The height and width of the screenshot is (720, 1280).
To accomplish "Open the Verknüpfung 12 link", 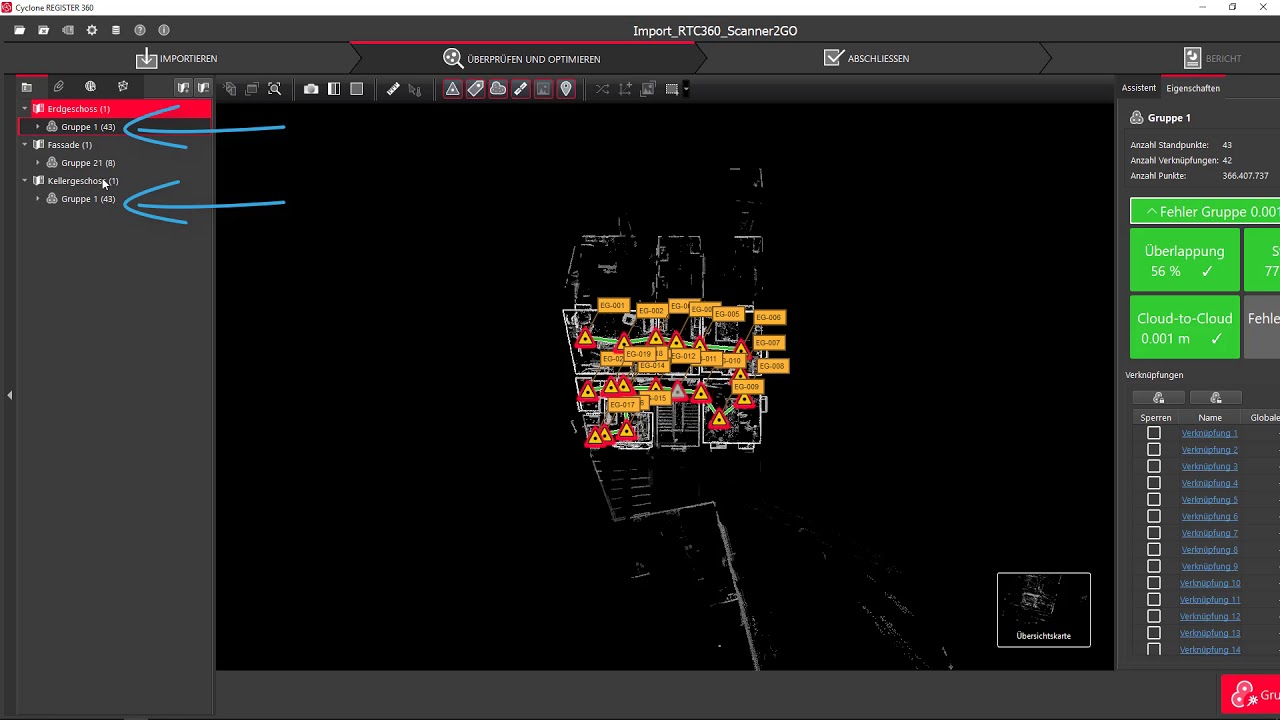I will pyautogui.click(x=1210, y=616).
